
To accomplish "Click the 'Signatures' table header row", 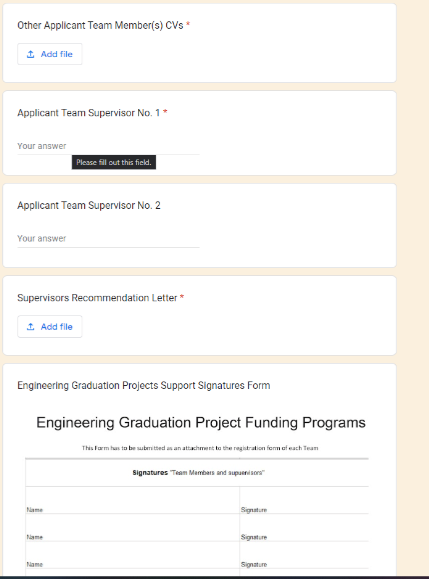I will (x=197, y=473).
